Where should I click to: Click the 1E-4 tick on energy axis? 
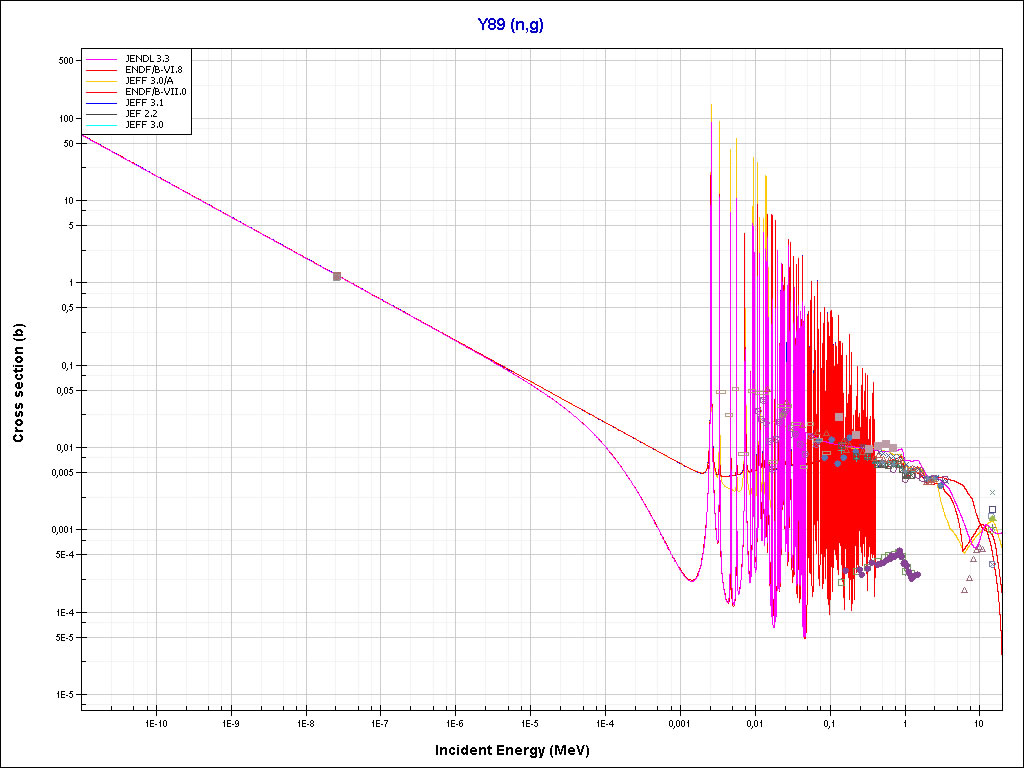pos(604,722)
